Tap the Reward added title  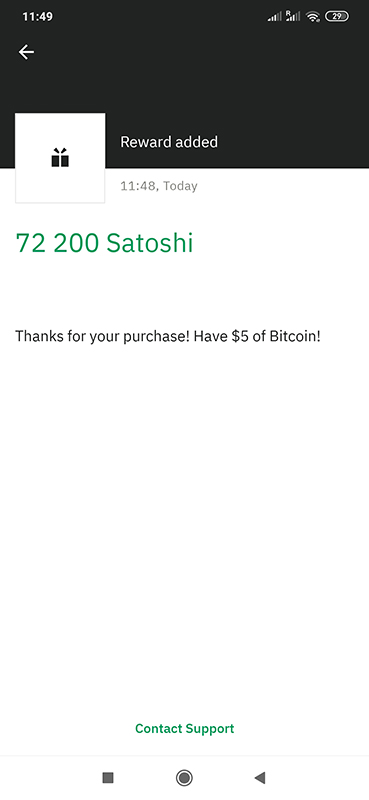169,142
